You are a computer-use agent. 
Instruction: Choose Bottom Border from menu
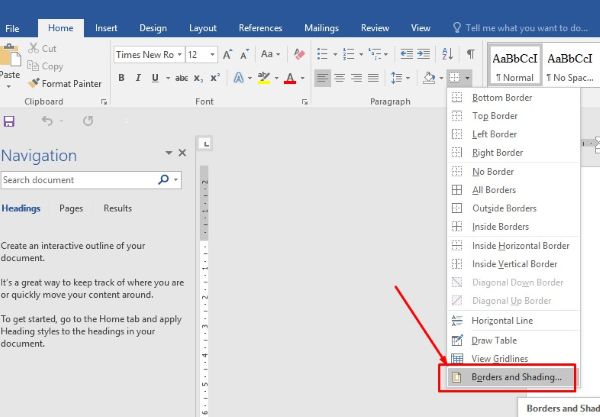(x=514, y=98)
